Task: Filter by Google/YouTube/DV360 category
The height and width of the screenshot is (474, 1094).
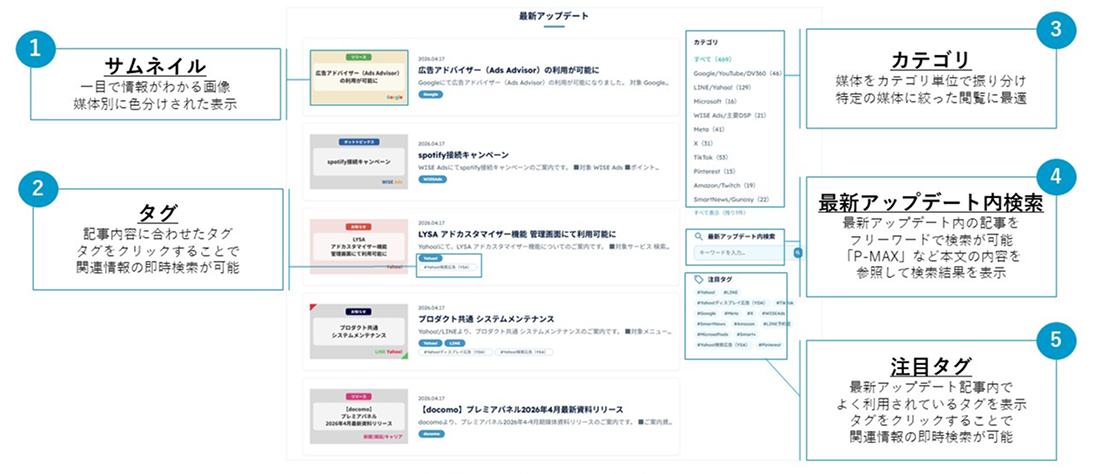Action: [737, 73]
